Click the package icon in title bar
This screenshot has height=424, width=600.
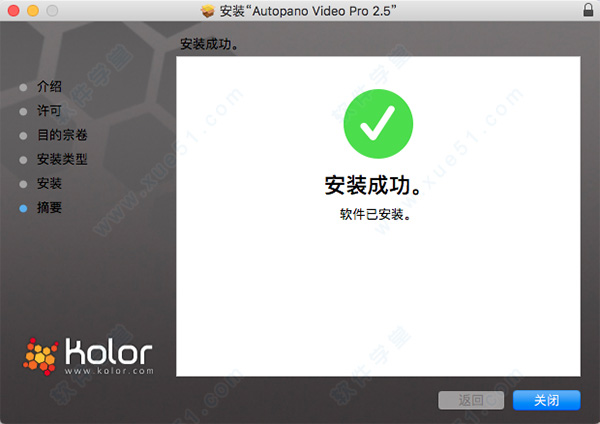coord(208,11)
